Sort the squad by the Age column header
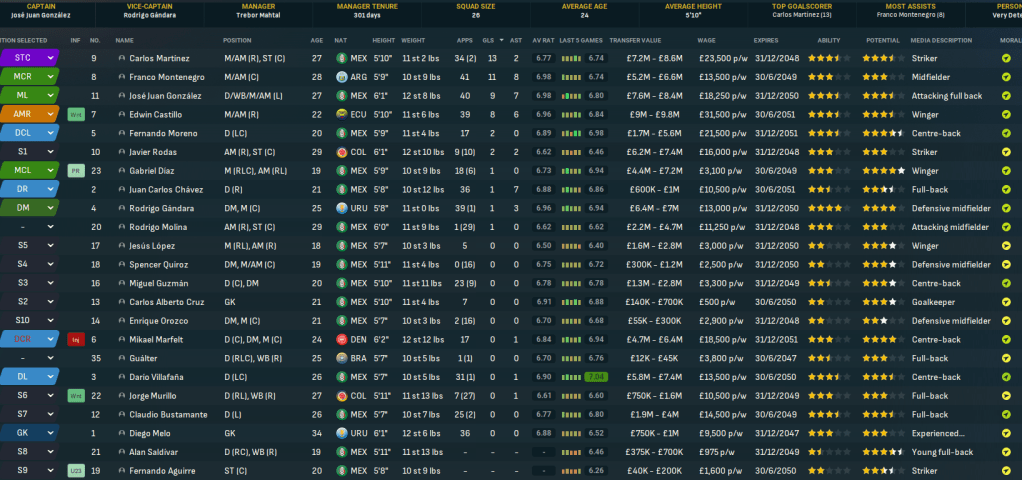 click(x=316, y=40)
